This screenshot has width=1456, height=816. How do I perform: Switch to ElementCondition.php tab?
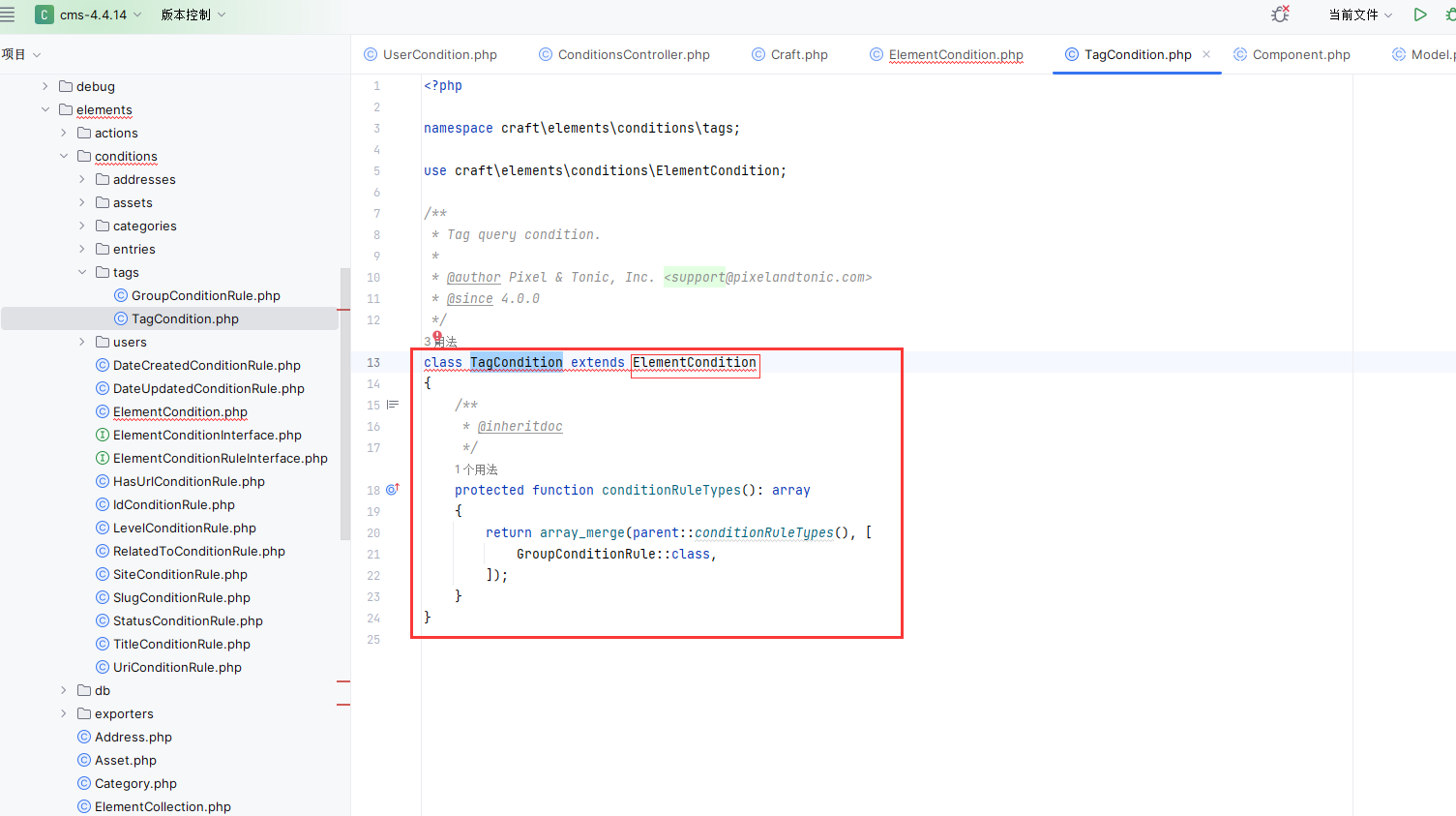[x=946, y=54]
